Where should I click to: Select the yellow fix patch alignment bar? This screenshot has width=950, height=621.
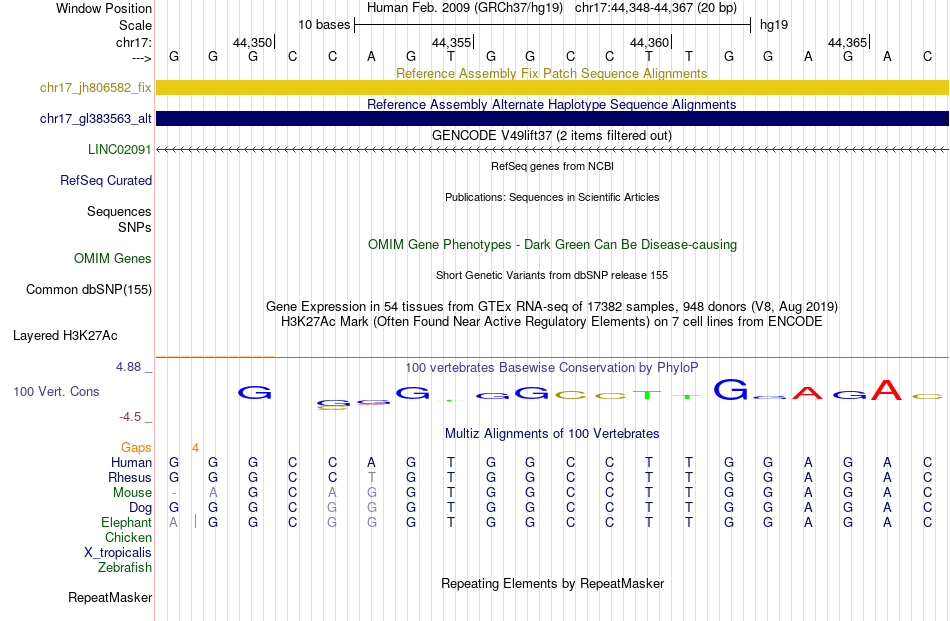(x=552, y=87)
